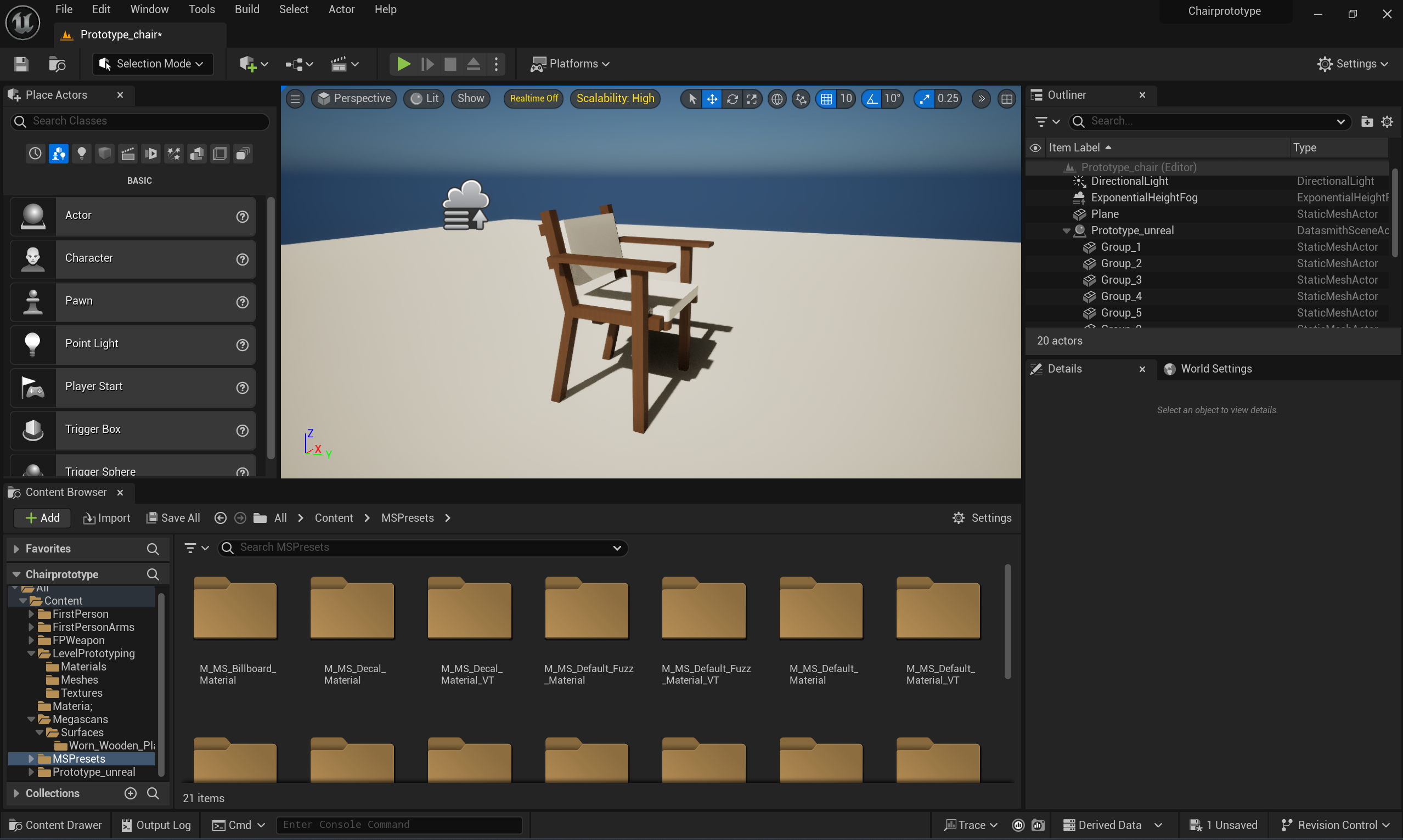Open the Output Log

pyautogui.click(x=157, y=825)
